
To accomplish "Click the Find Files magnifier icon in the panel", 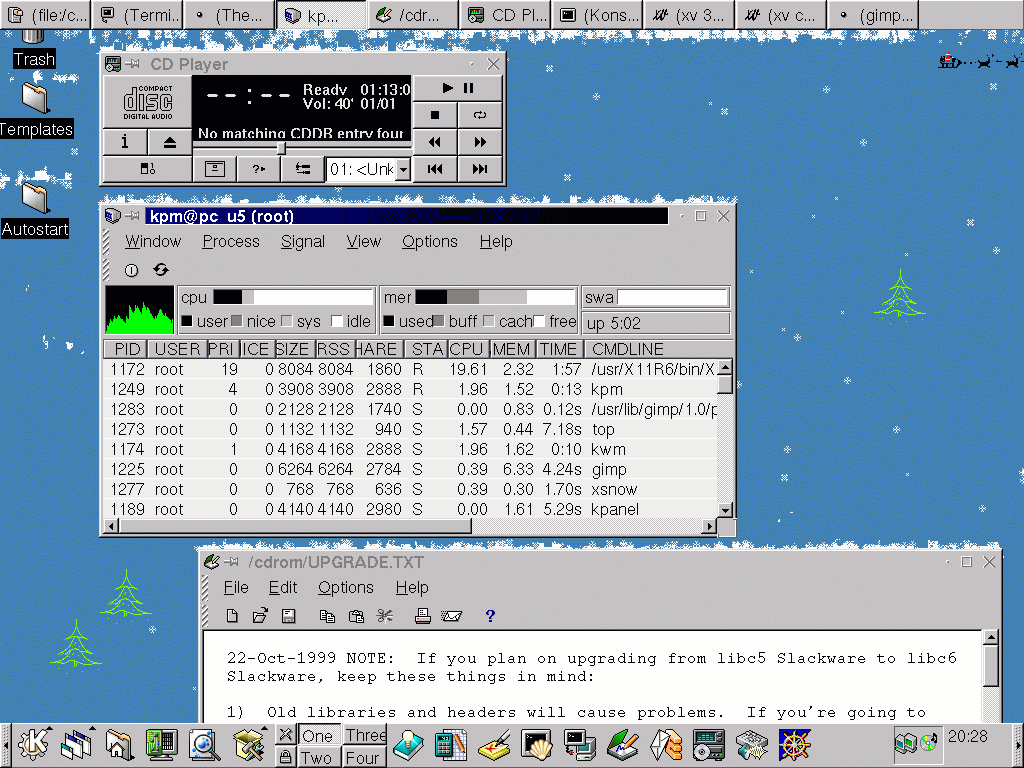I will click(204, 745).
